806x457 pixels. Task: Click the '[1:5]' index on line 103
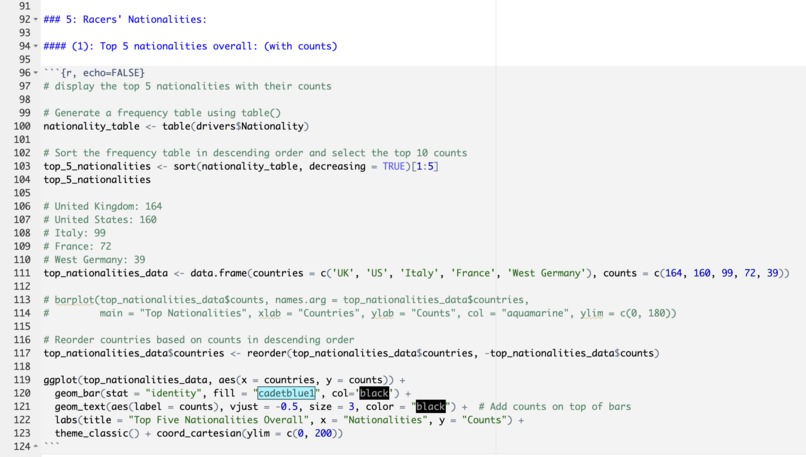pyautogui.click(x=425, y=167)
